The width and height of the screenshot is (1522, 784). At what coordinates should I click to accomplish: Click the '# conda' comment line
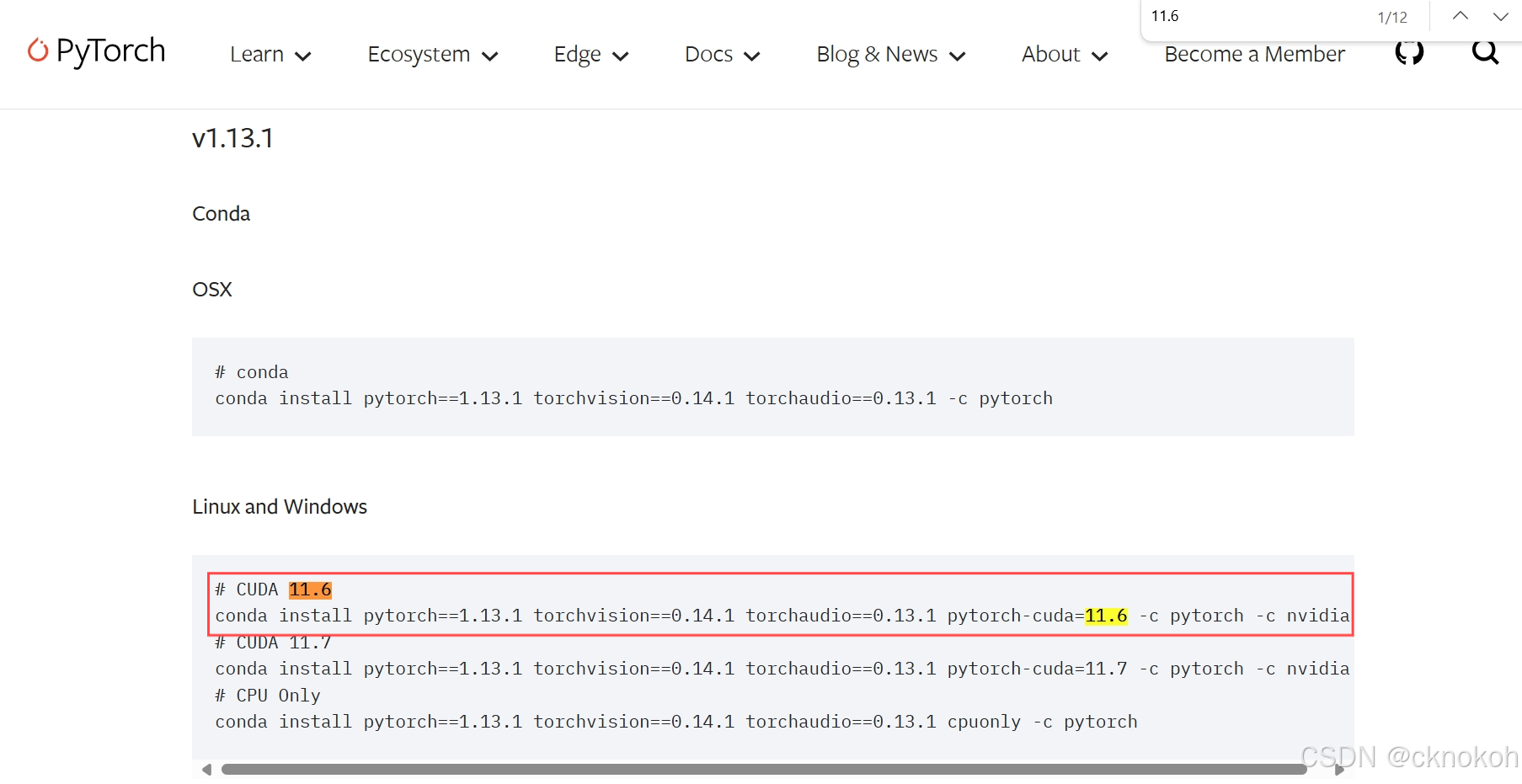tap(251, 372)
